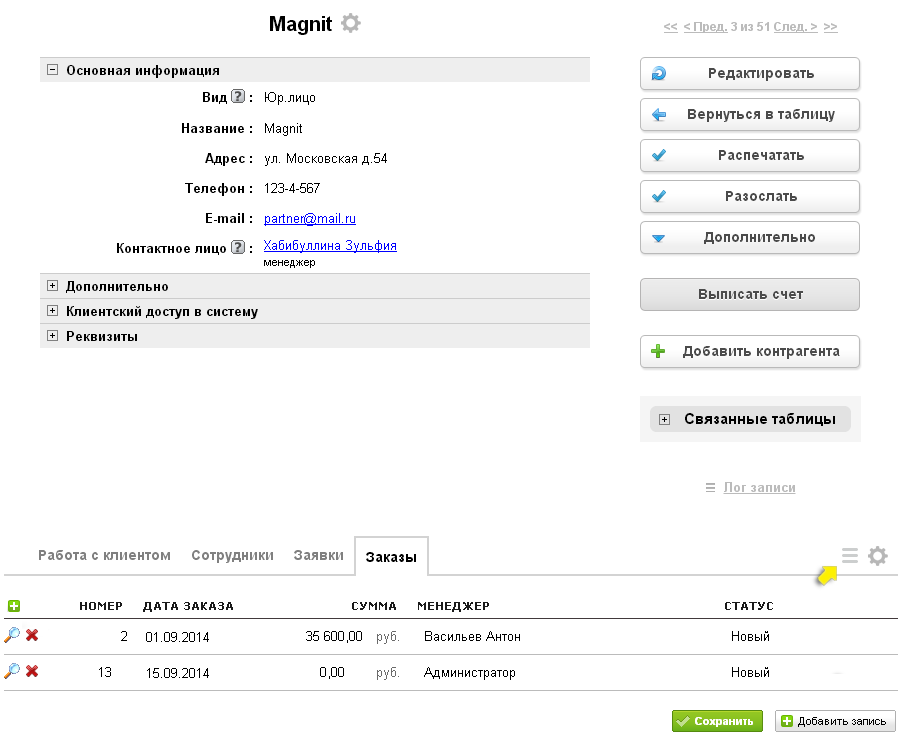Delete order 13 using red cross
This screenshot has height=755, width=900.
pyautogui.click(x=32, y=672)
